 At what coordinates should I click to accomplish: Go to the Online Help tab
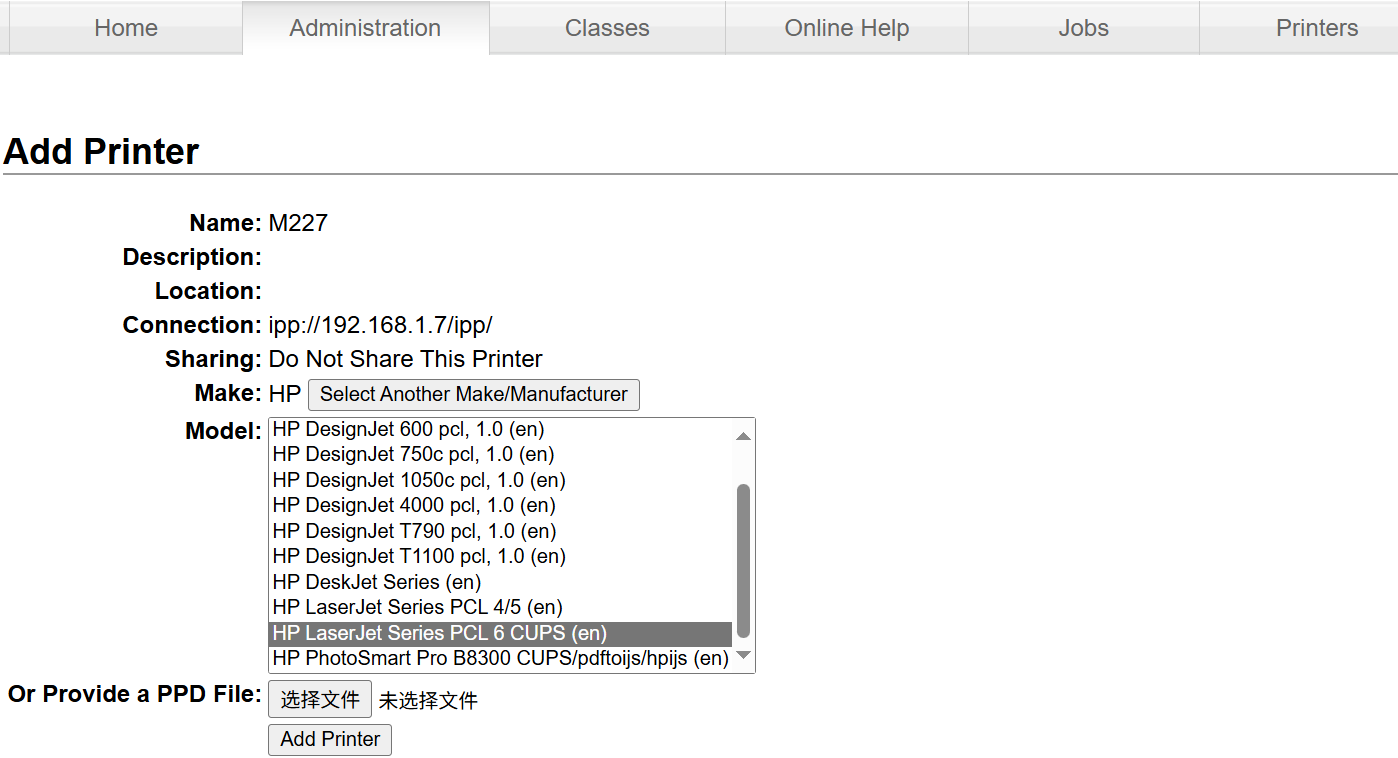(847, 28)
